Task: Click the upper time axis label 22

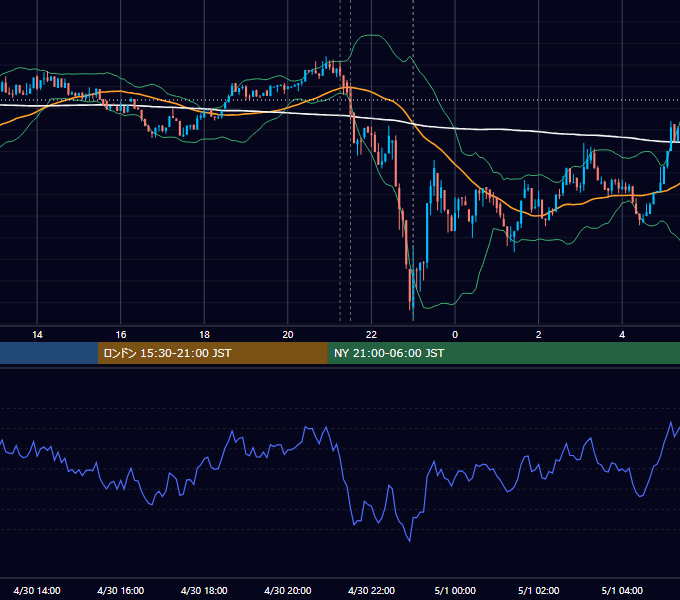Action: pos(371,335)
